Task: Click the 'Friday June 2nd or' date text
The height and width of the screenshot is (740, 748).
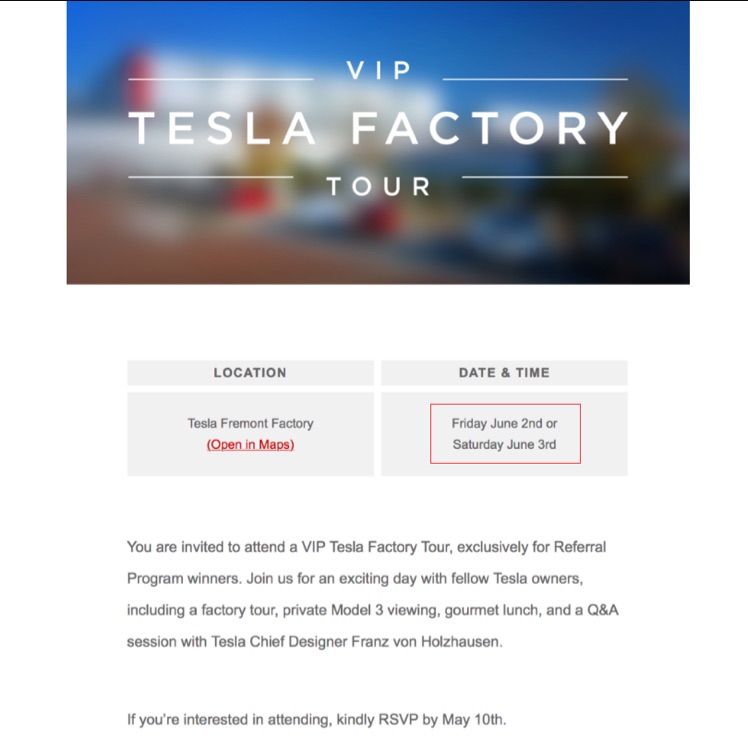Action: click(x=504, y=423)
